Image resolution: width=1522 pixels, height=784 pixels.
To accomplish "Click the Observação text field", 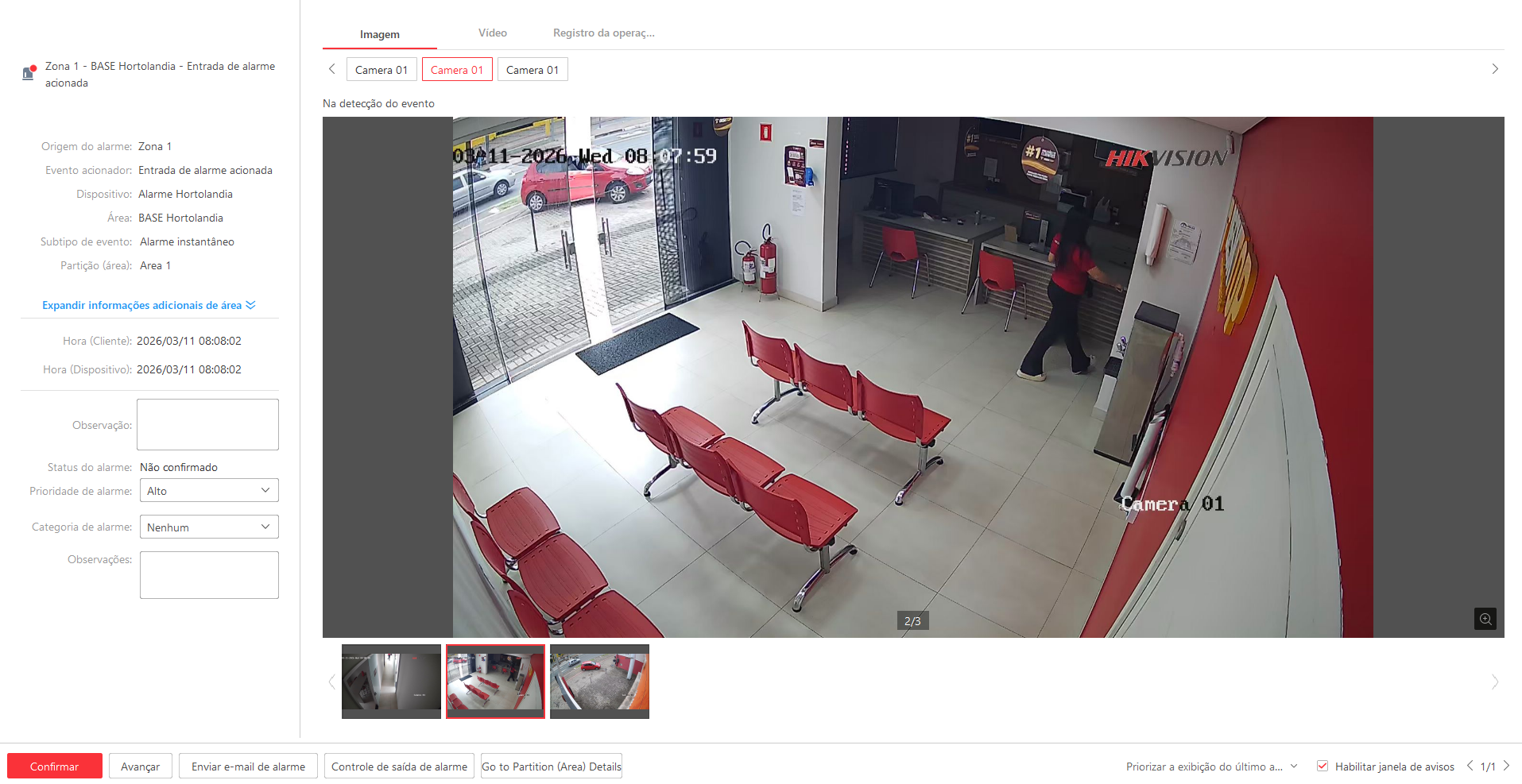I will (207, 425).
